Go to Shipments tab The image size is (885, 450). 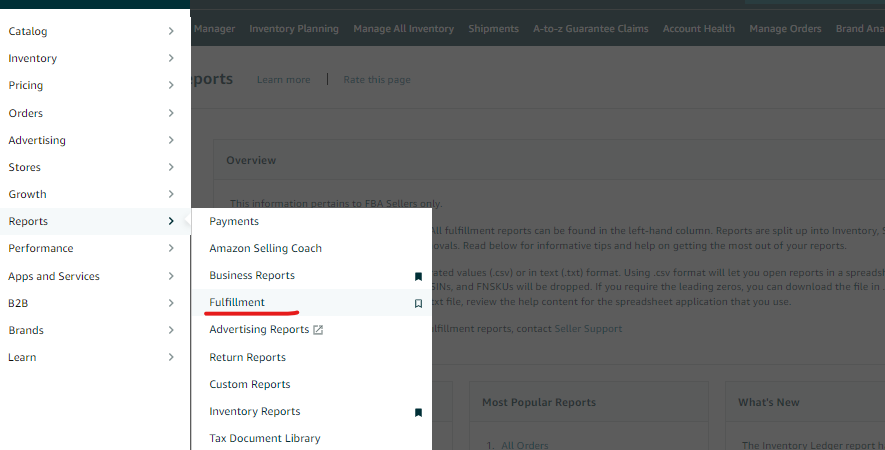[493, 29]
